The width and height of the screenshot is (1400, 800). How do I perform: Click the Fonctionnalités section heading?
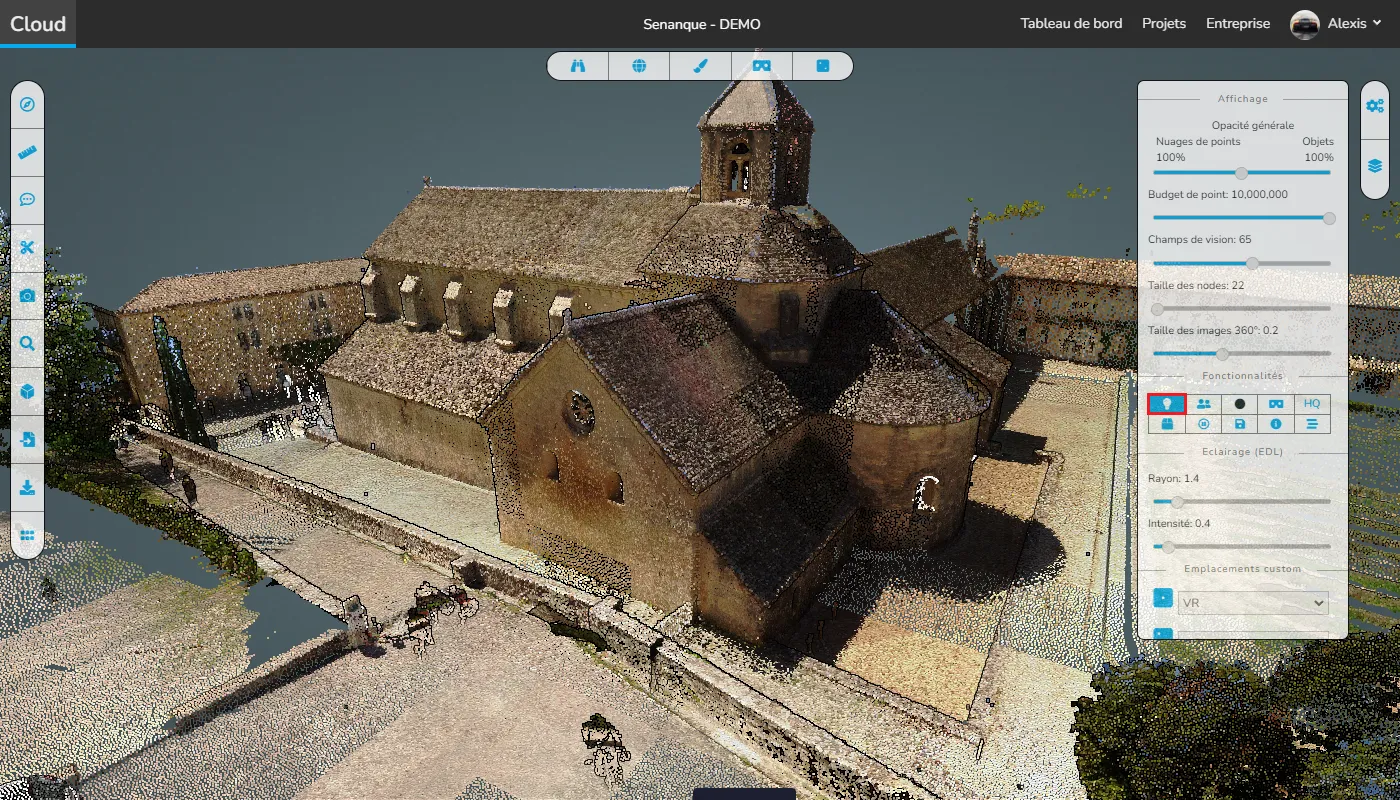(1243, 376)
